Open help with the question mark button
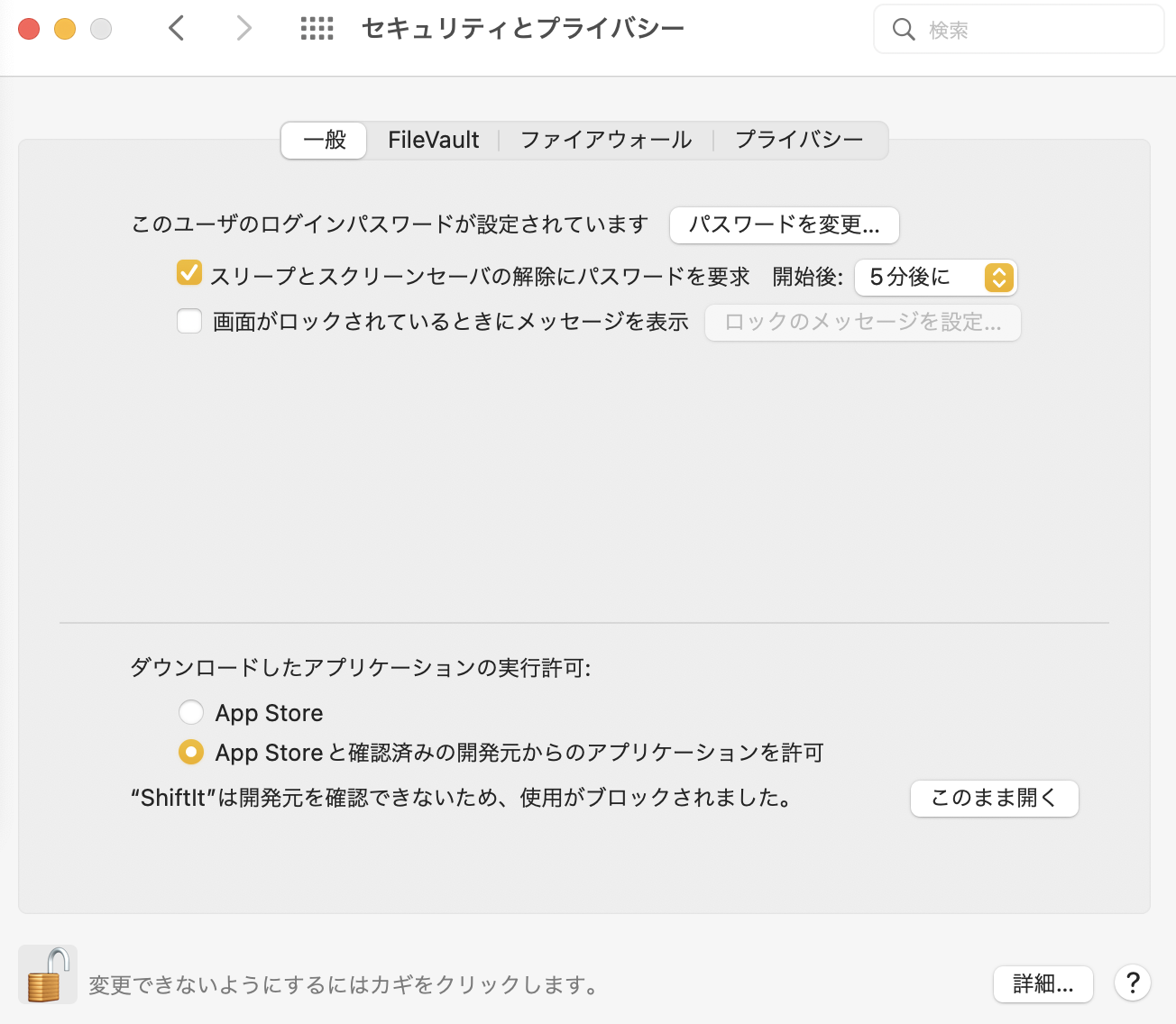The height and width of the screenshot is (1024, 1176). [1133, 983]
